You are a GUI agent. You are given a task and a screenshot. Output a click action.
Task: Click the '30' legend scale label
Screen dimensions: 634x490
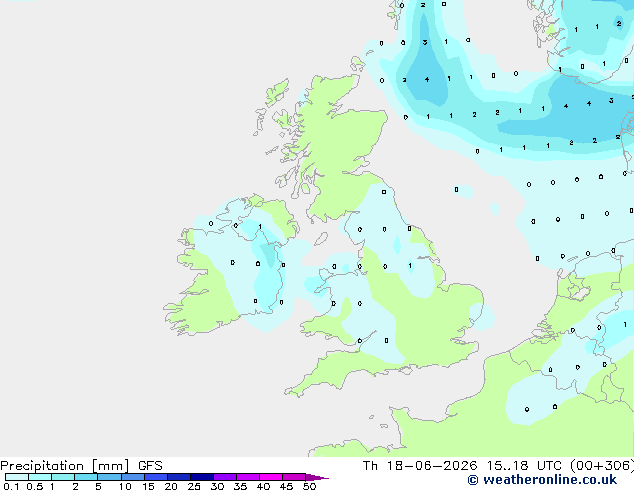coord(217,486)
